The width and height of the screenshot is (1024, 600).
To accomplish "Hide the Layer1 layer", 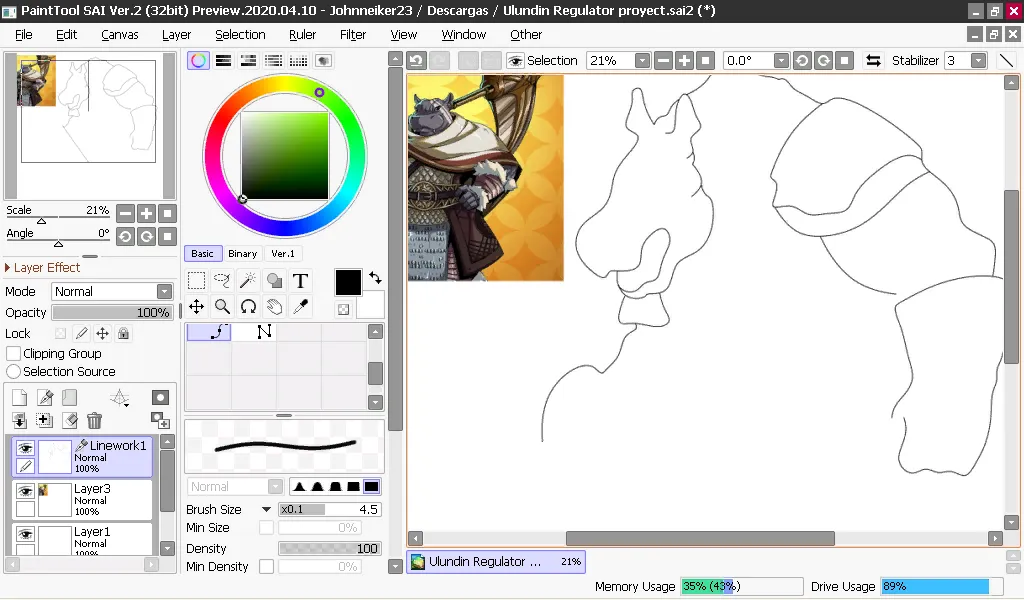I will click(x=25, y=534).
